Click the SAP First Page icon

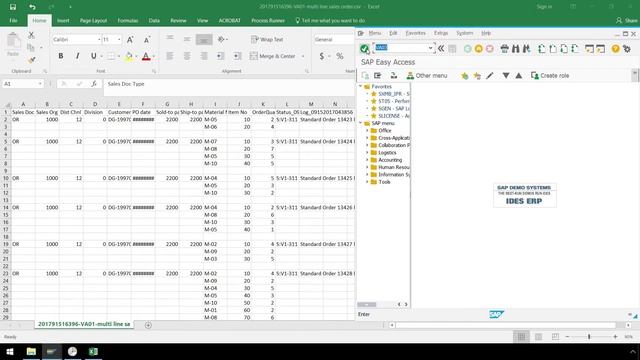(x=542, y=49)
